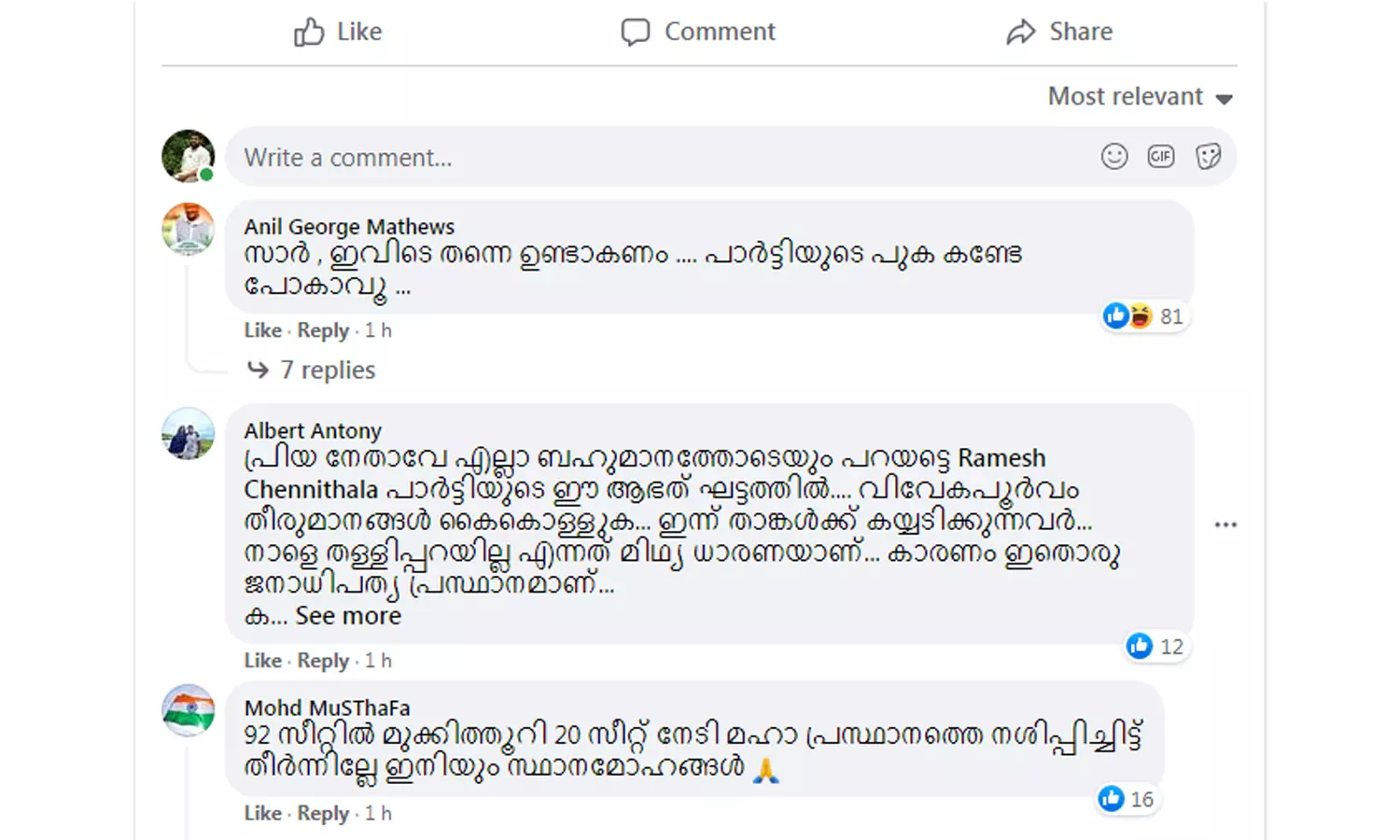Click Albert Antony's avatar thumbnail
Screen dimensions: 1400x840
click(188, 433)
